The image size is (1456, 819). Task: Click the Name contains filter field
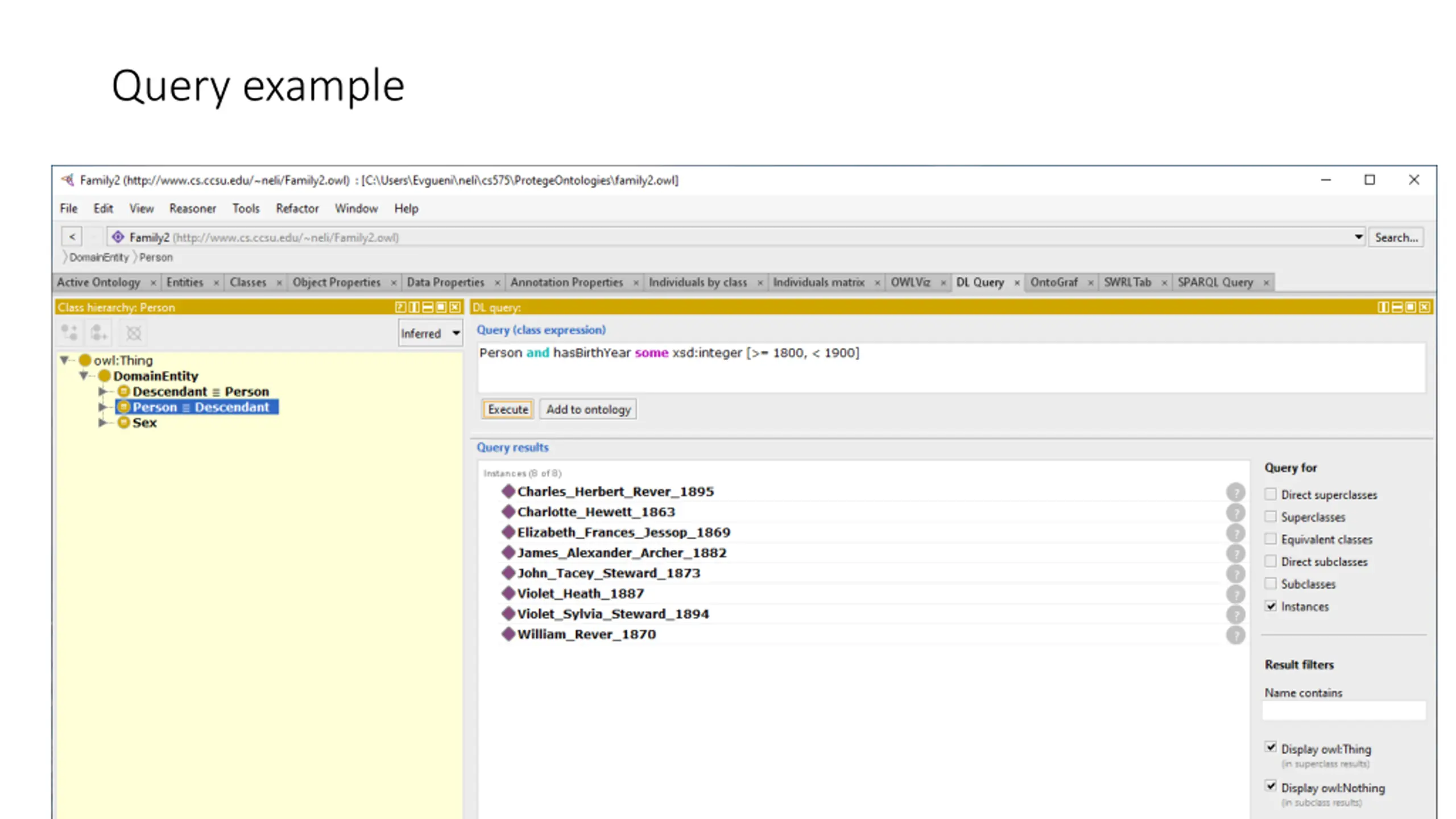1344,711
